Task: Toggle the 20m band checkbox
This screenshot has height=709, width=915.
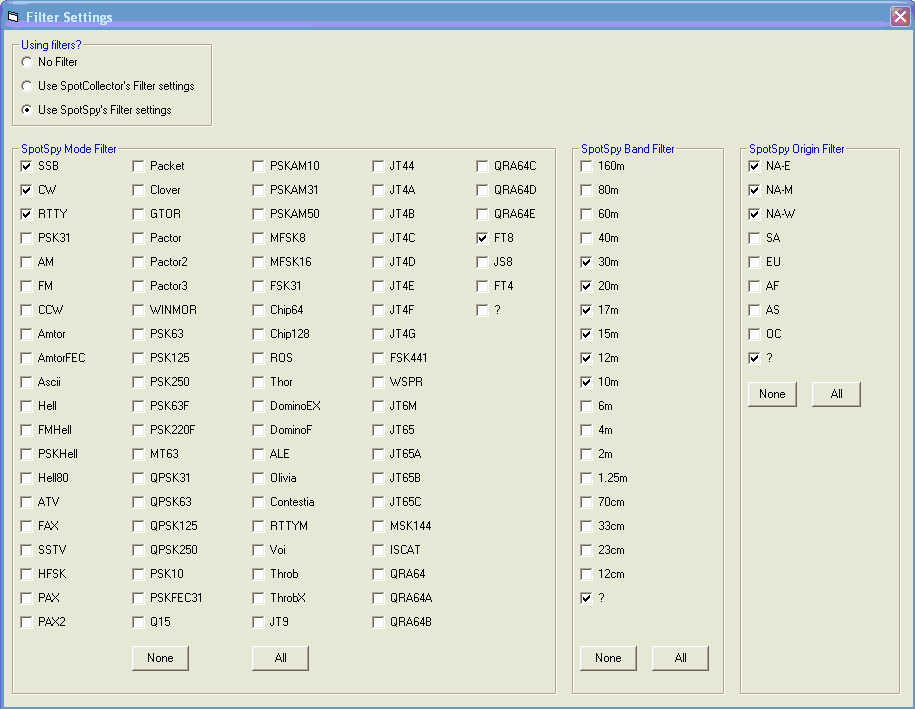Action: coord(586,286)
